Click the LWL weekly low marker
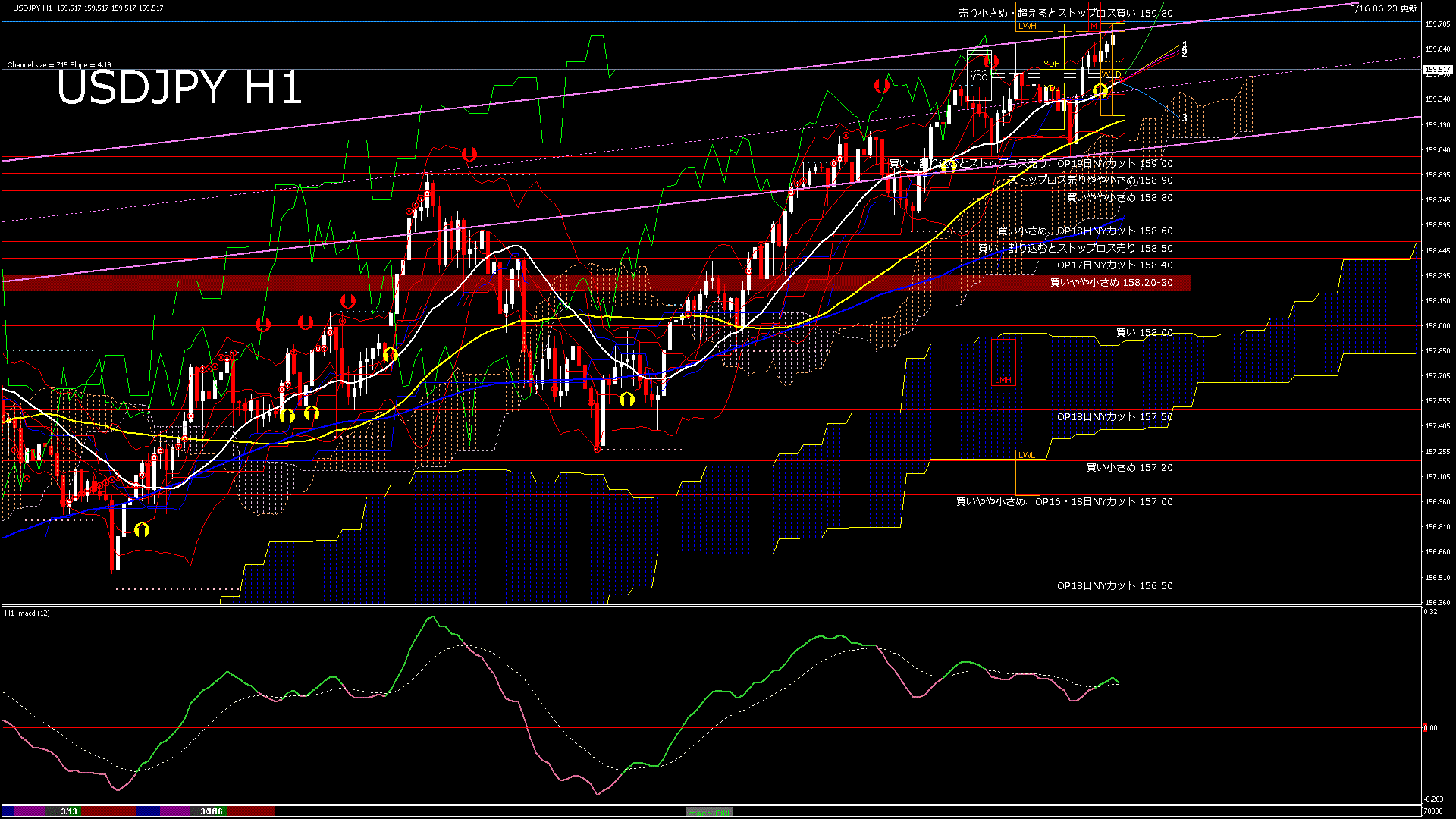This screenshot has width=1456, height=819. [x=1026, y=455]
